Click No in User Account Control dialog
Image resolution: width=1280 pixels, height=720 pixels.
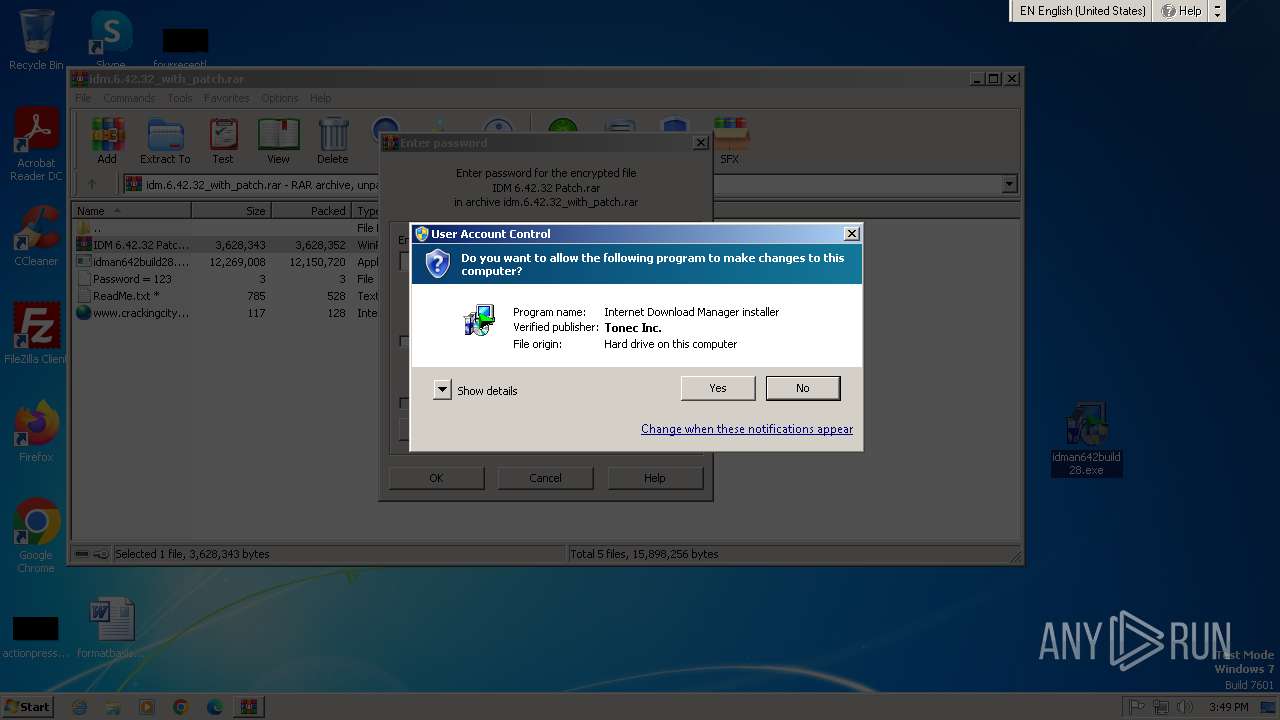point(803,388)
